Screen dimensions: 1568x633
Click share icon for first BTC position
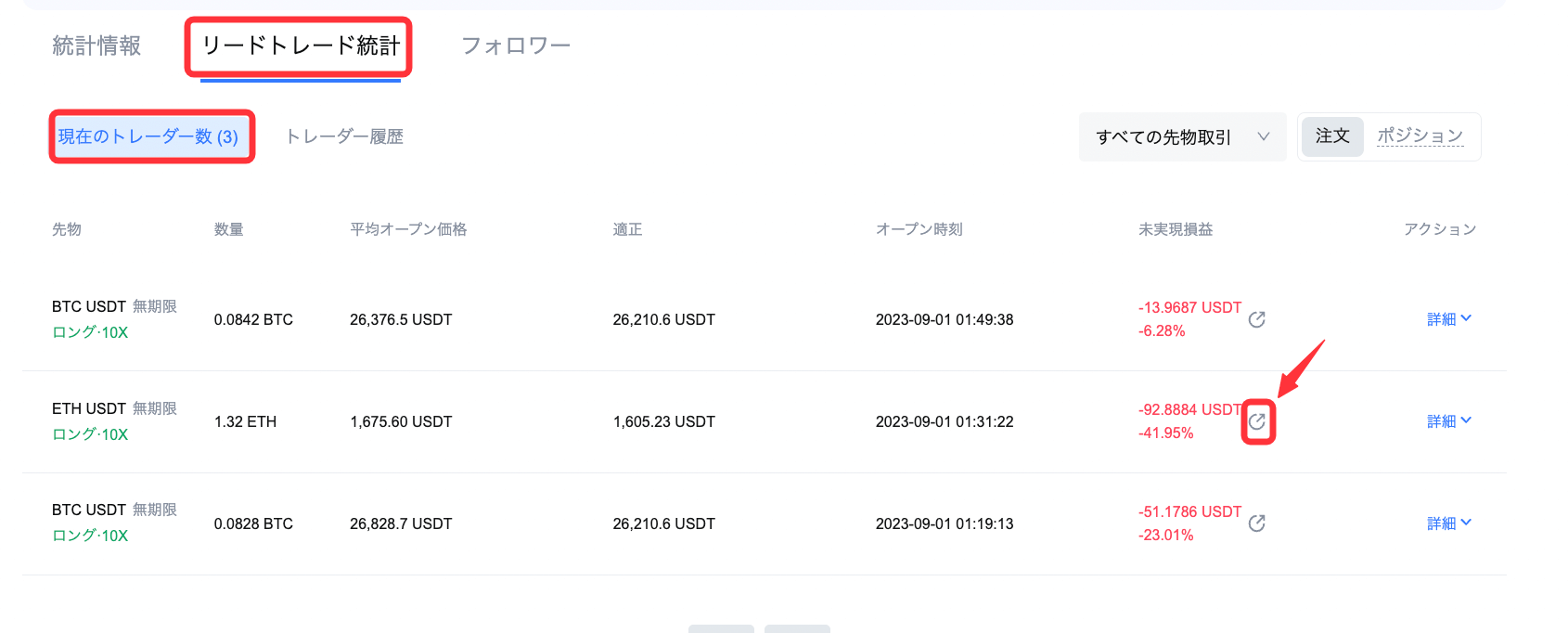point(1257,319)
